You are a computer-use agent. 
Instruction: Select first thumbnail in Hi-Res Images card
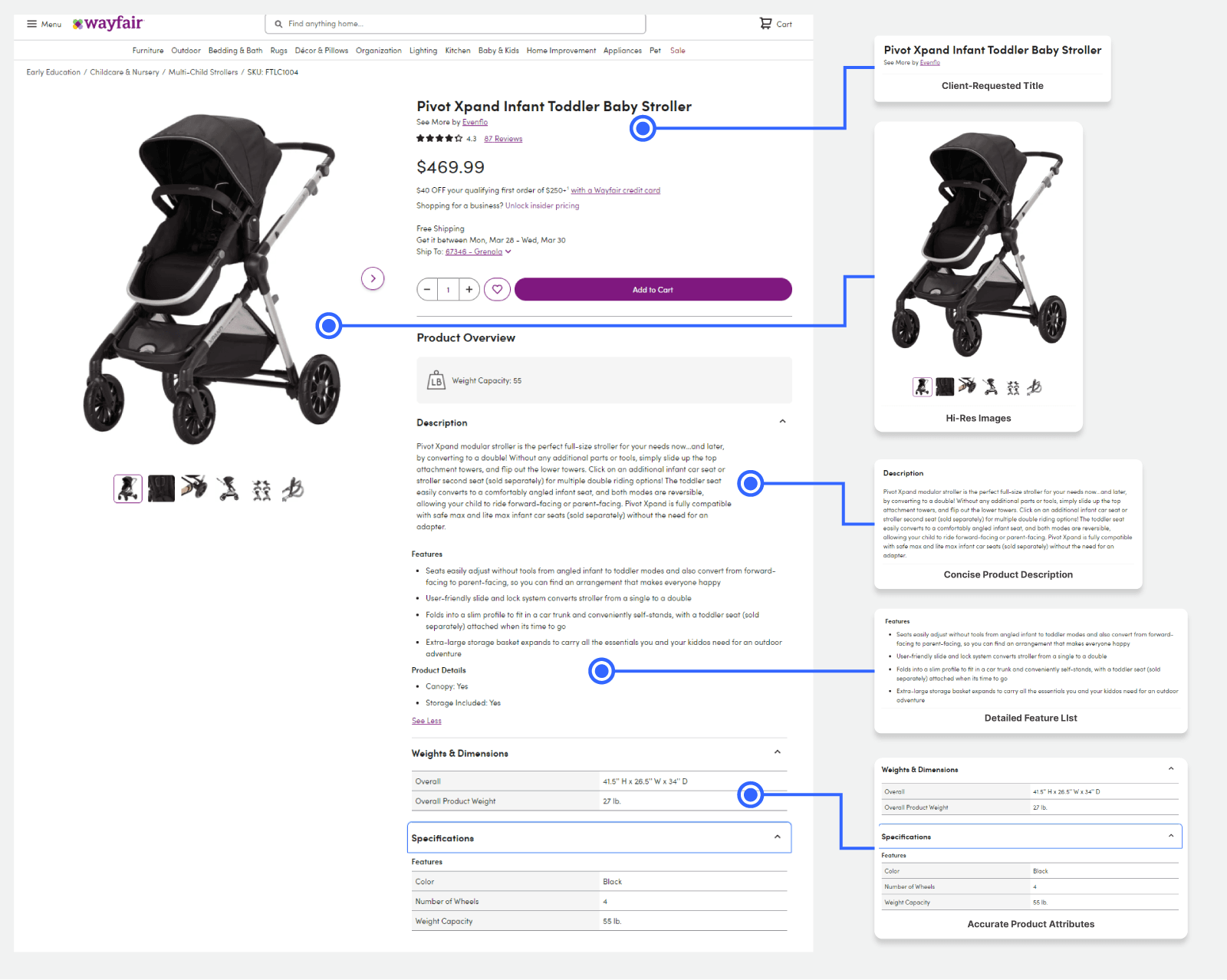click(923, 387)
